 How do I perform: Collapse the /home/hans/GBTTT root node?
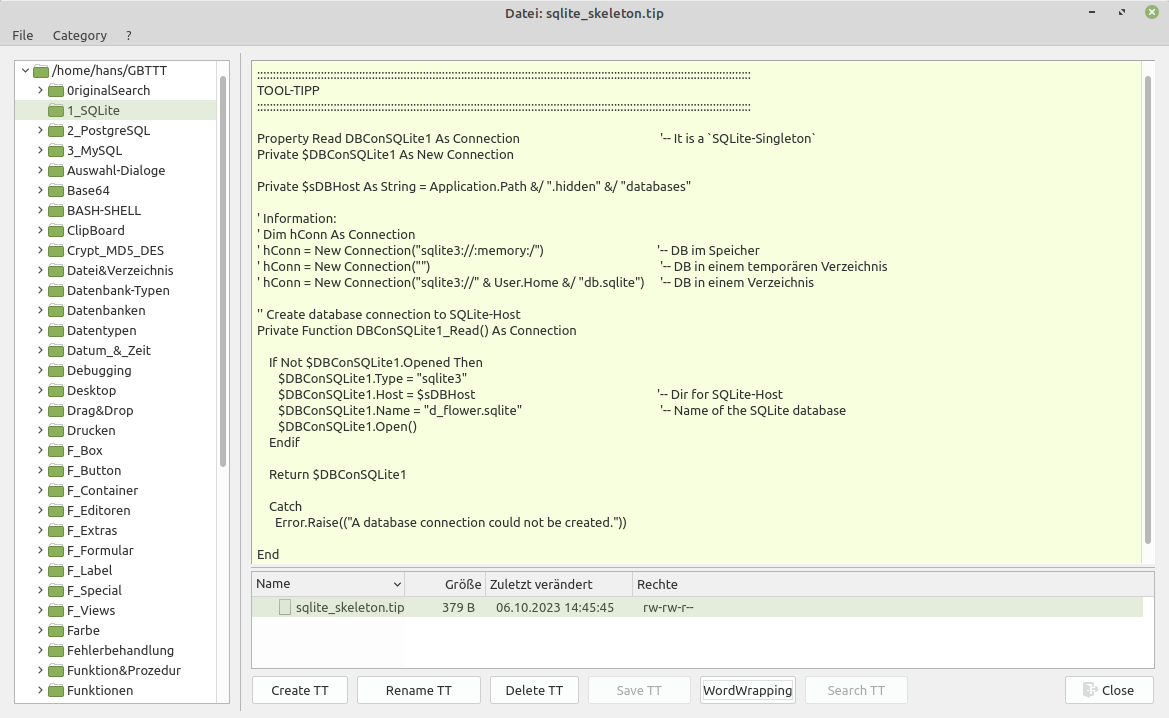click(x=24, y=71)
